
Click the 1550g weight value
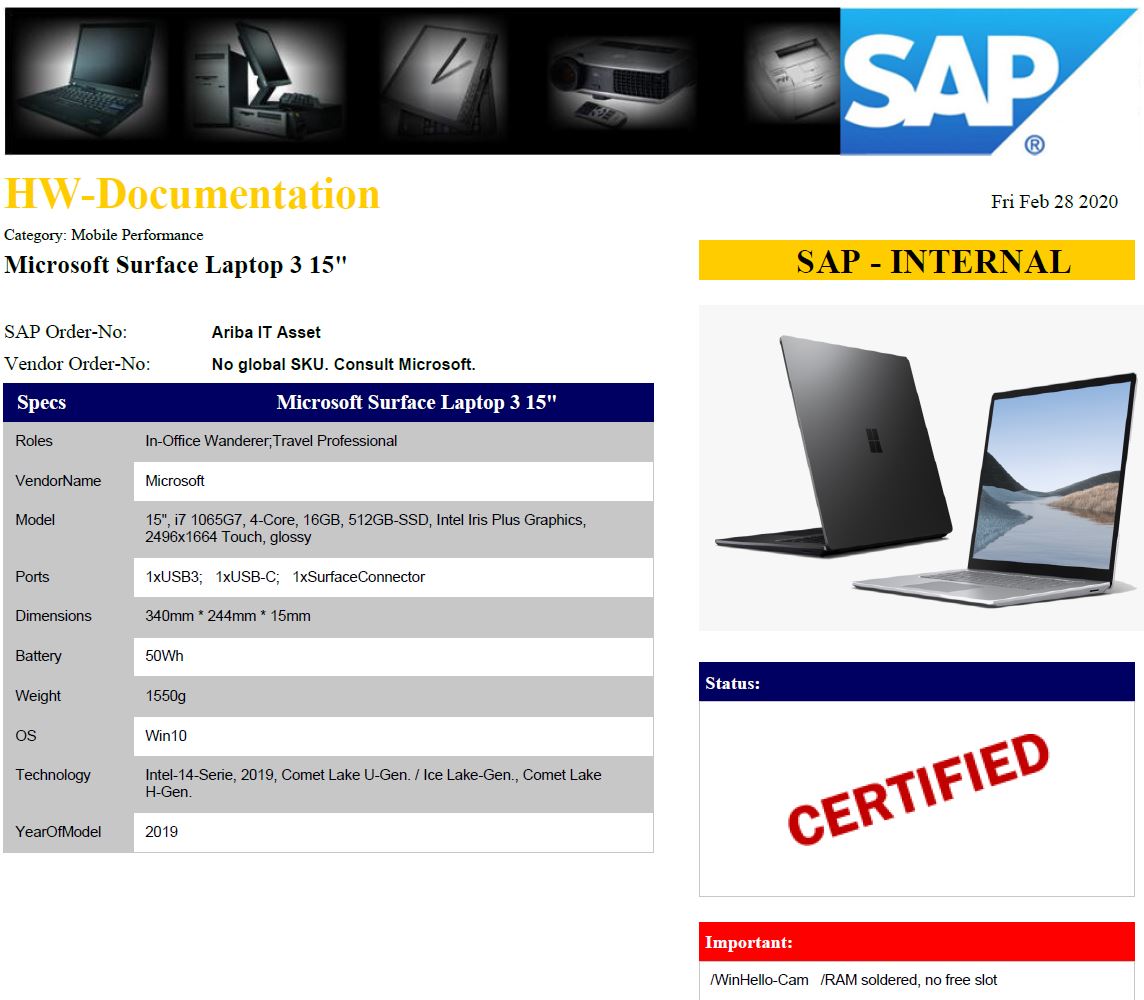pos(166,697)
